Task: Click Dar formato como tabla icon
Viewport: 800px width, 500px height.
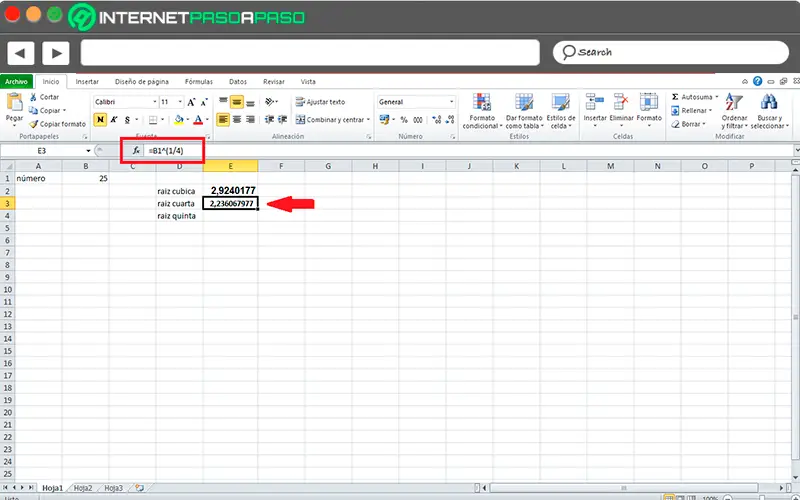Action: pyautogui.click(x=523, y=102)
